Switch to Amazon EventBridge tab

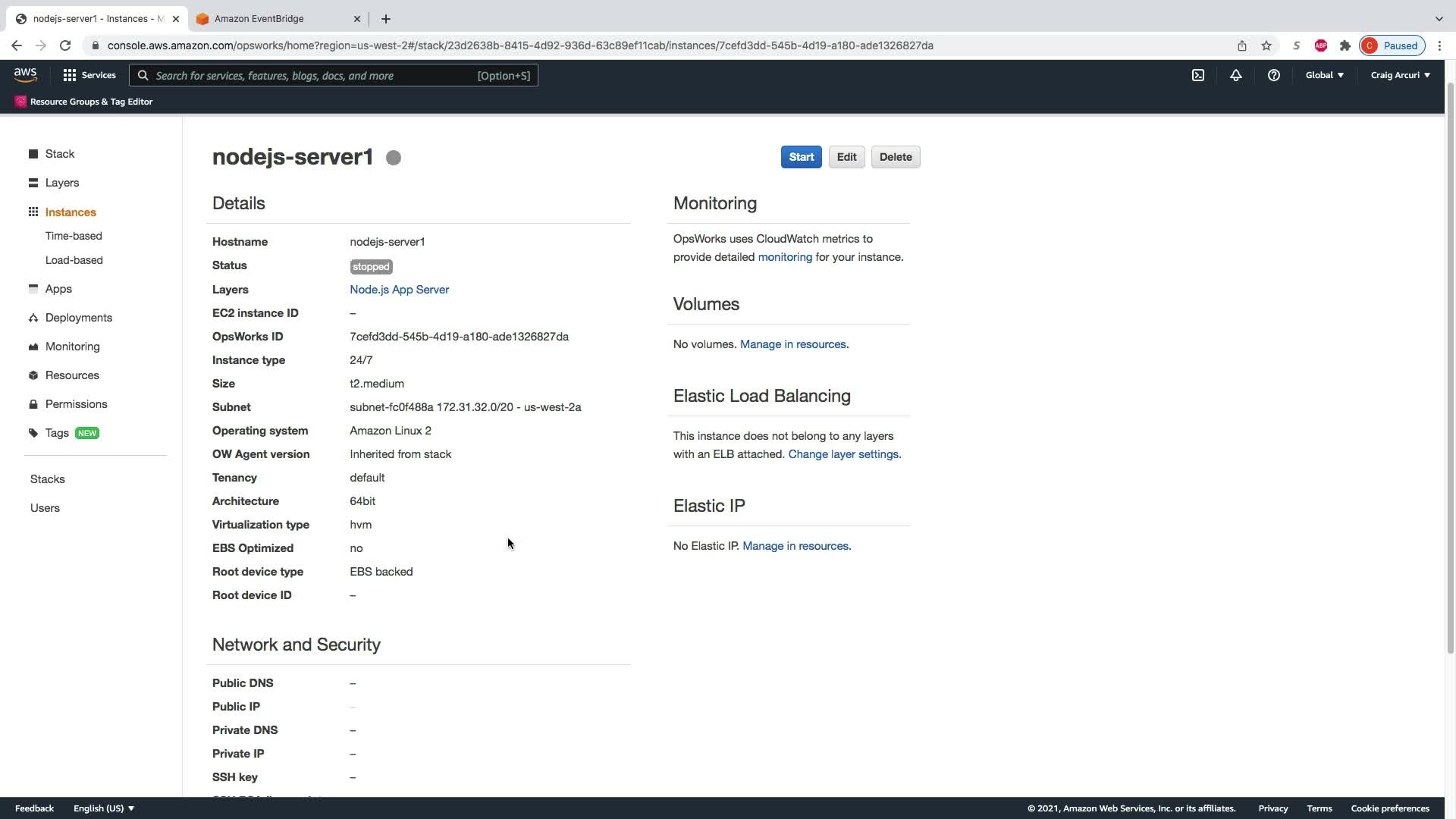pyautogui.click(x=259, y=19)
